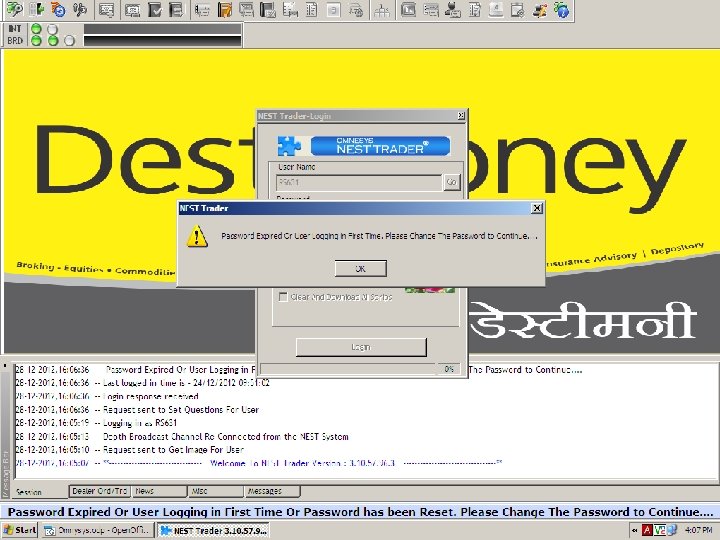
Task: Click NEST Trader 3.10.57.9 taskbar item
Action: click(213, 530)
